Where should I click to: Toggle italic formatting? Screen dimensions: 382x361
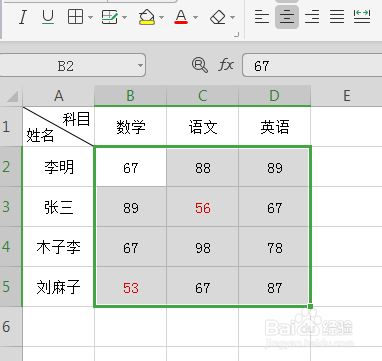[x=22, y=17]
